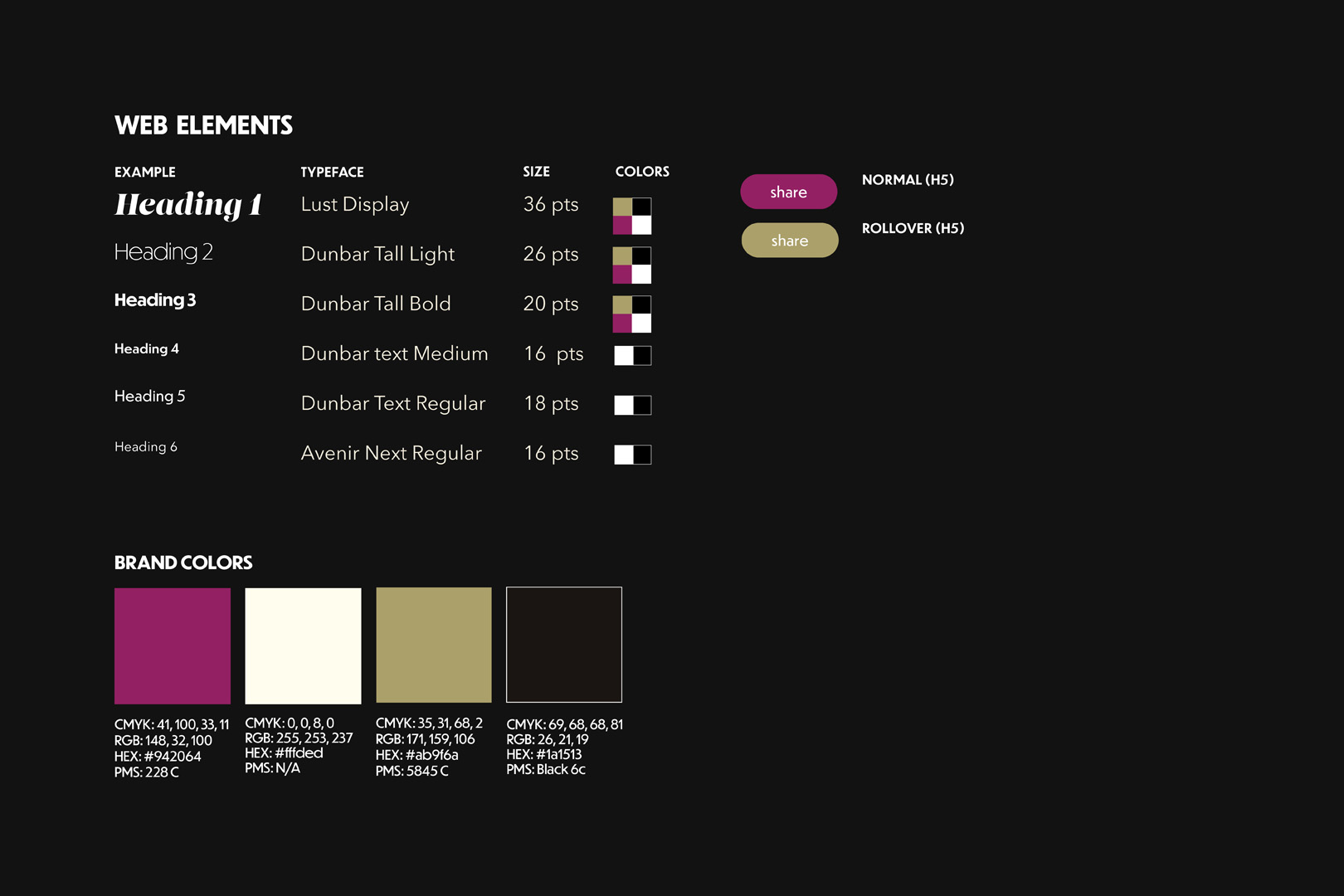Viewport: 1344px width, 896px height.
Task: Click '16 pts' in the Avenir Next Regular row
Action: pos(552,453)
